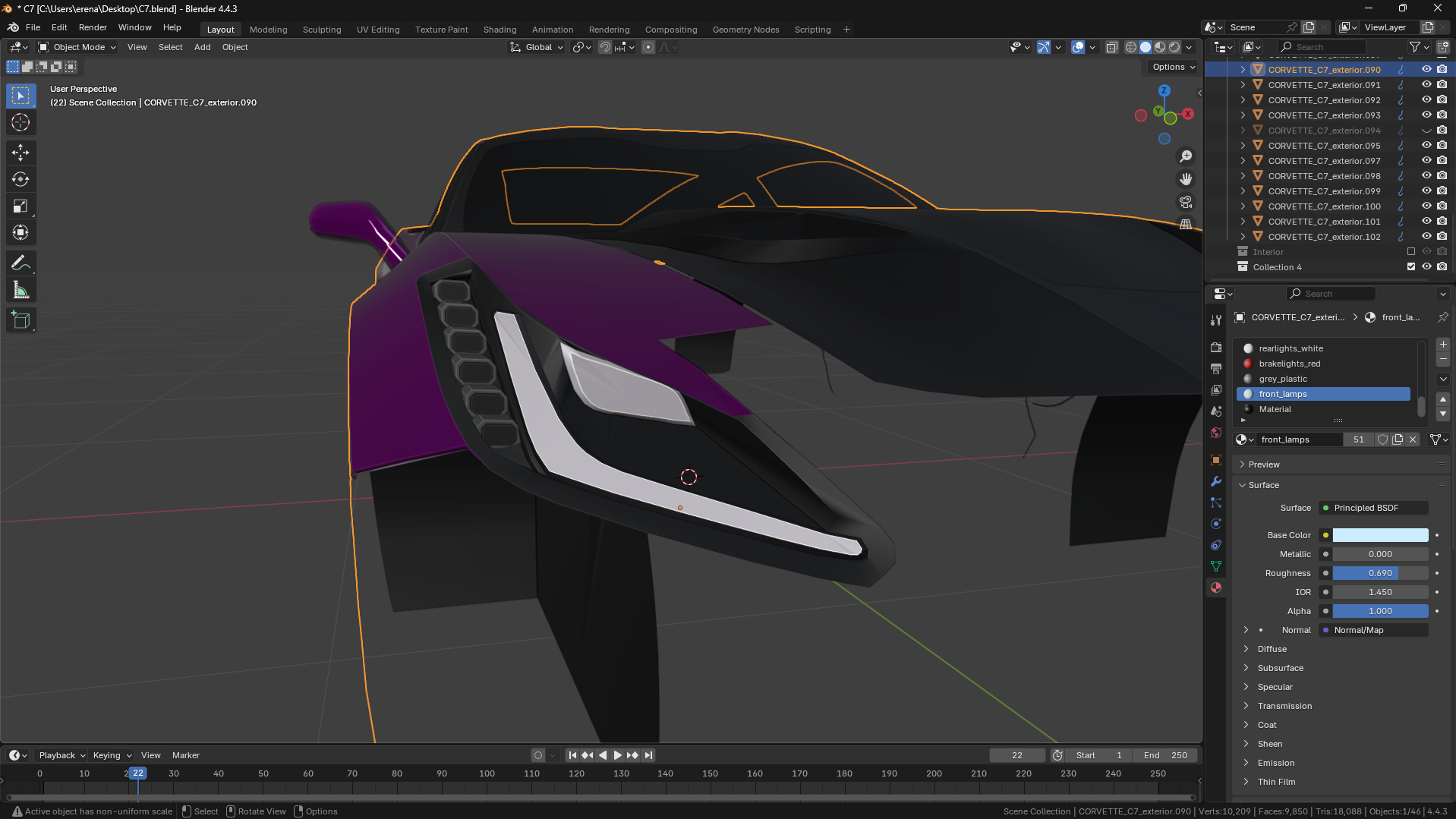Open the Object Data properties tab icon
This screenshot has height=819, width=1456.
pyautogui.click(x=1216, y=566)
